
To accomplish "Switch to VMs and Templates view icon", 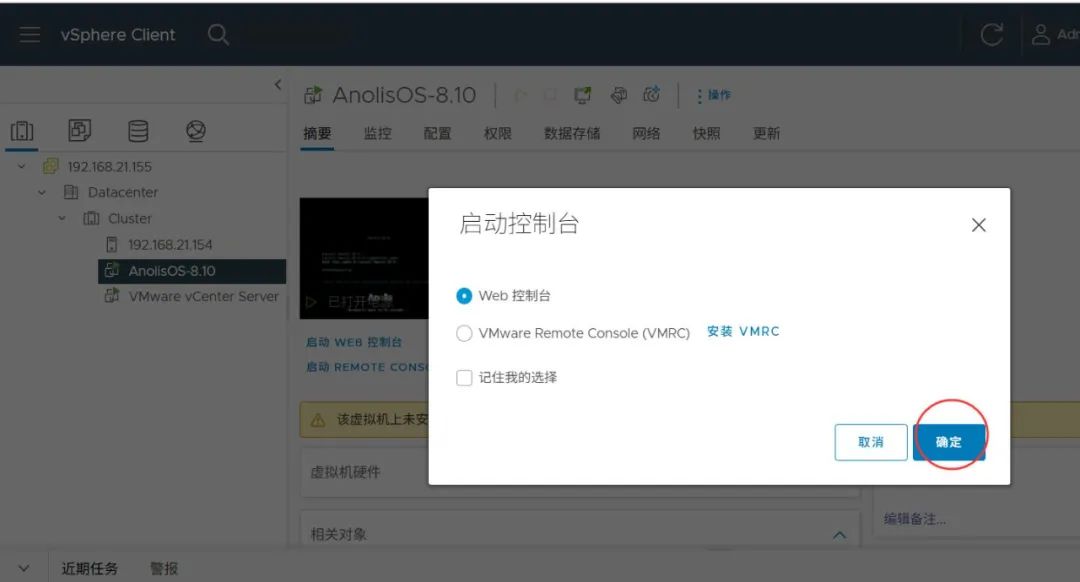I will tap(80, 130).
